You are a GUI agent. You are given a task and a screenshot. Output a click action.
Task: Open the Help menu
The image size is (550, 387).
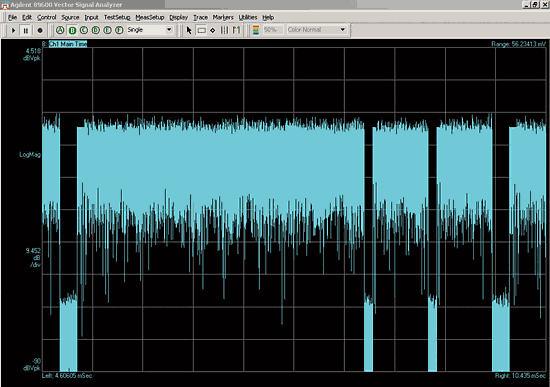coord(268,17)
